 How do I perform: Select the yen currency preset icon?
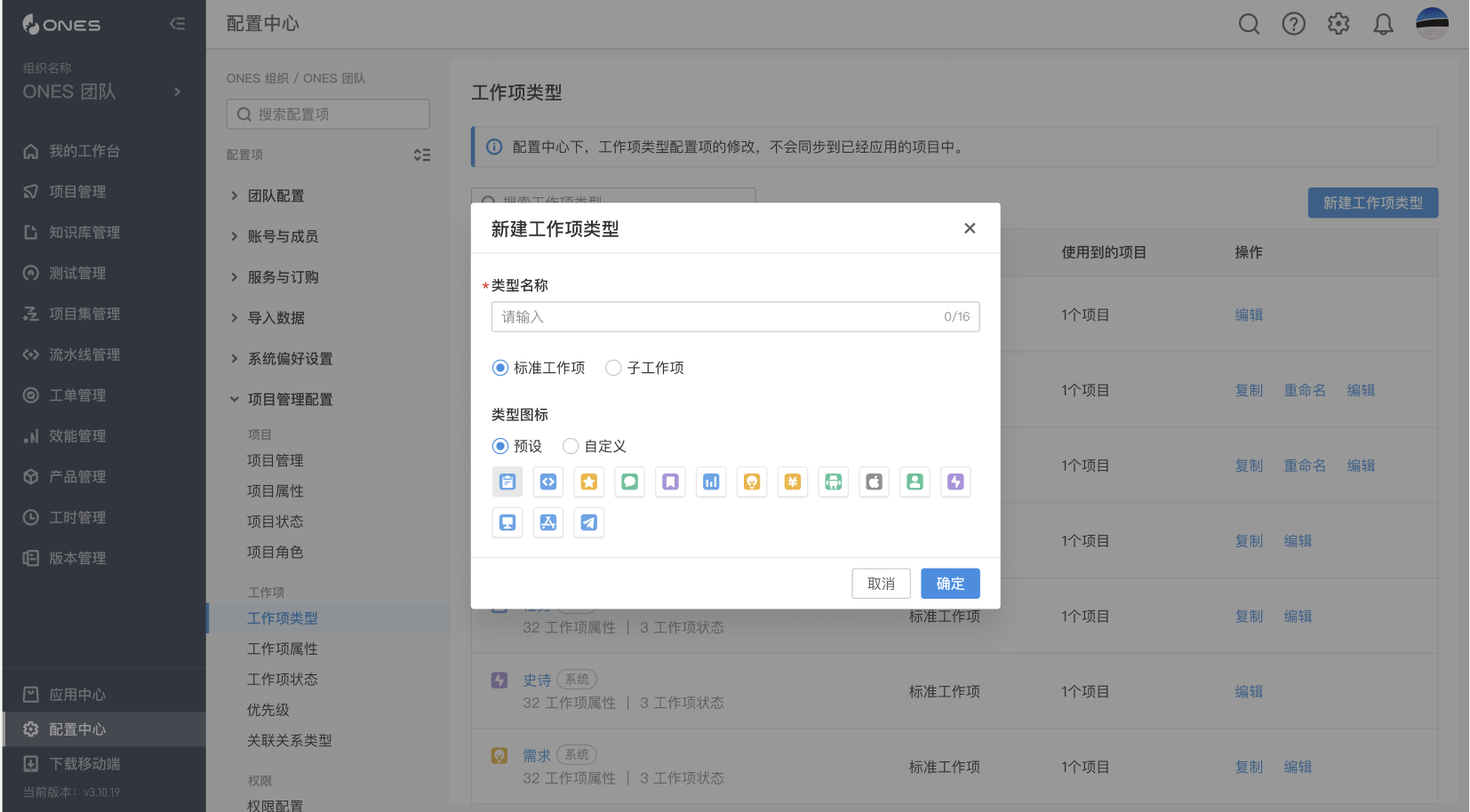point(793,482)
